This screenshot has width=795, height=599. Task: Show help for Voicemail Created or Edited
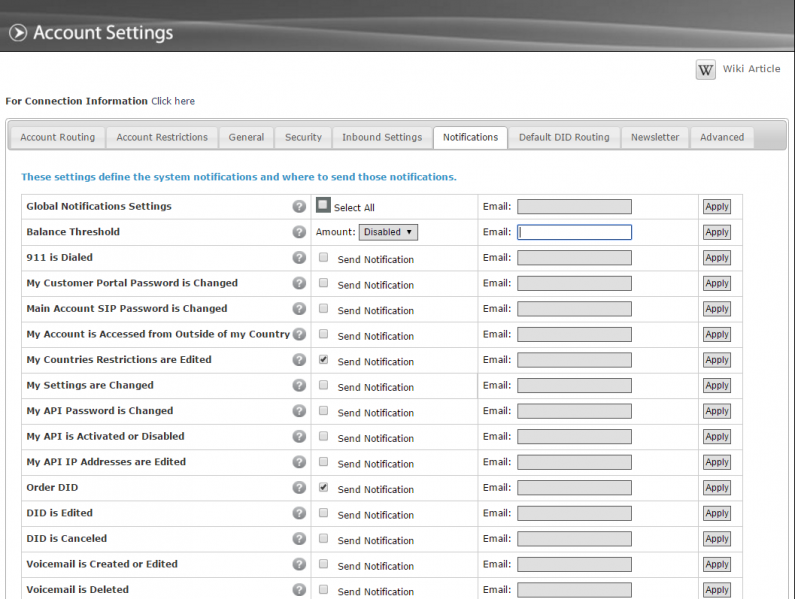tap(299, 564)
